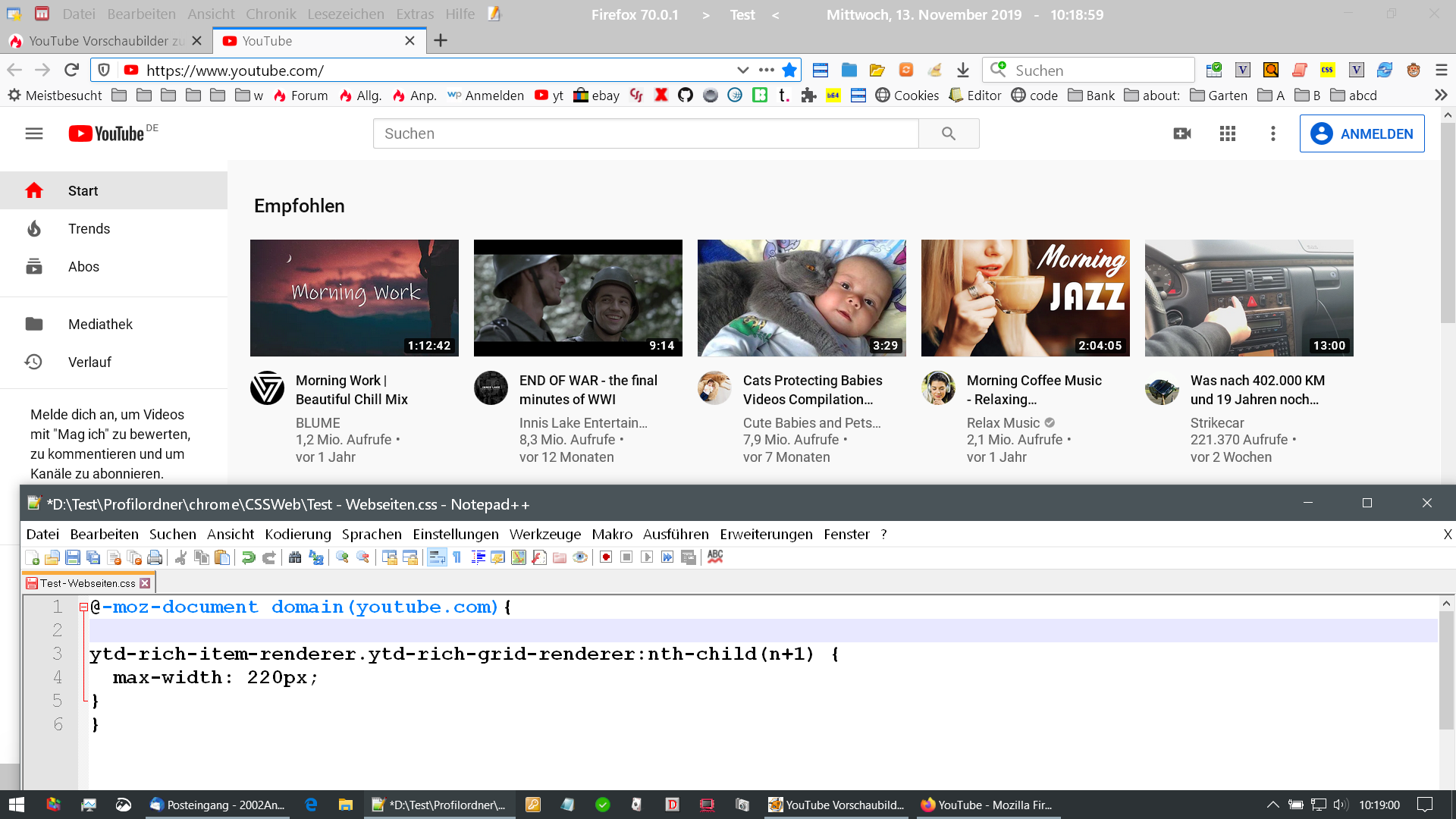Click the YouTube search magnifier button

click(x=948, y=134)
